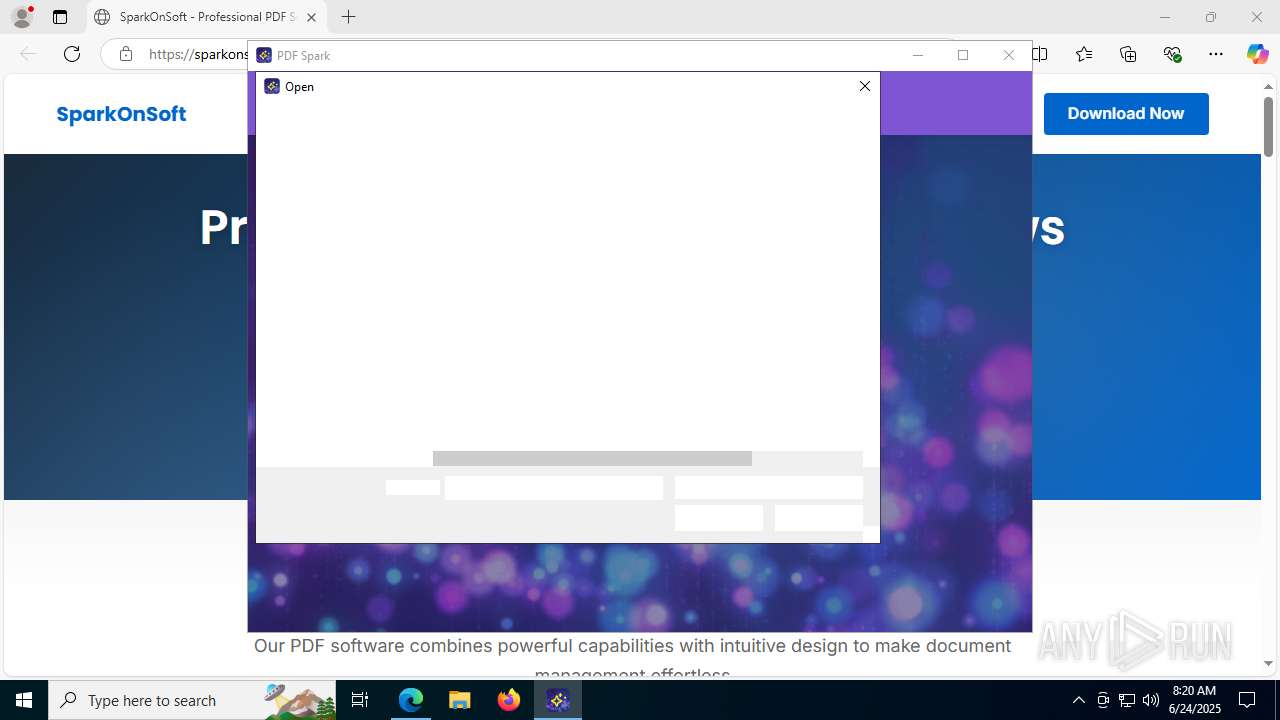This screenshot has height=720, width=1280.
Task: Open Edge Settings and more menu
Action: tap(1216, 54)
